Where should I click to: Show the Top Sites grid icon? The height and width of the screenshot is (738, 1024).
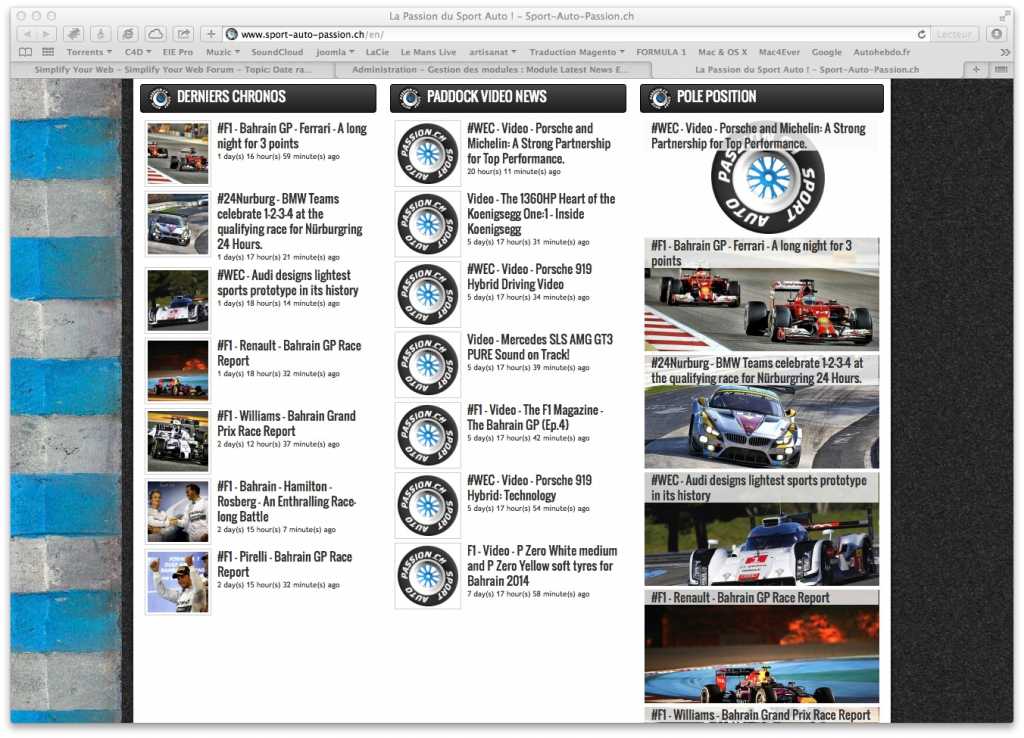(x=47, y=52)
